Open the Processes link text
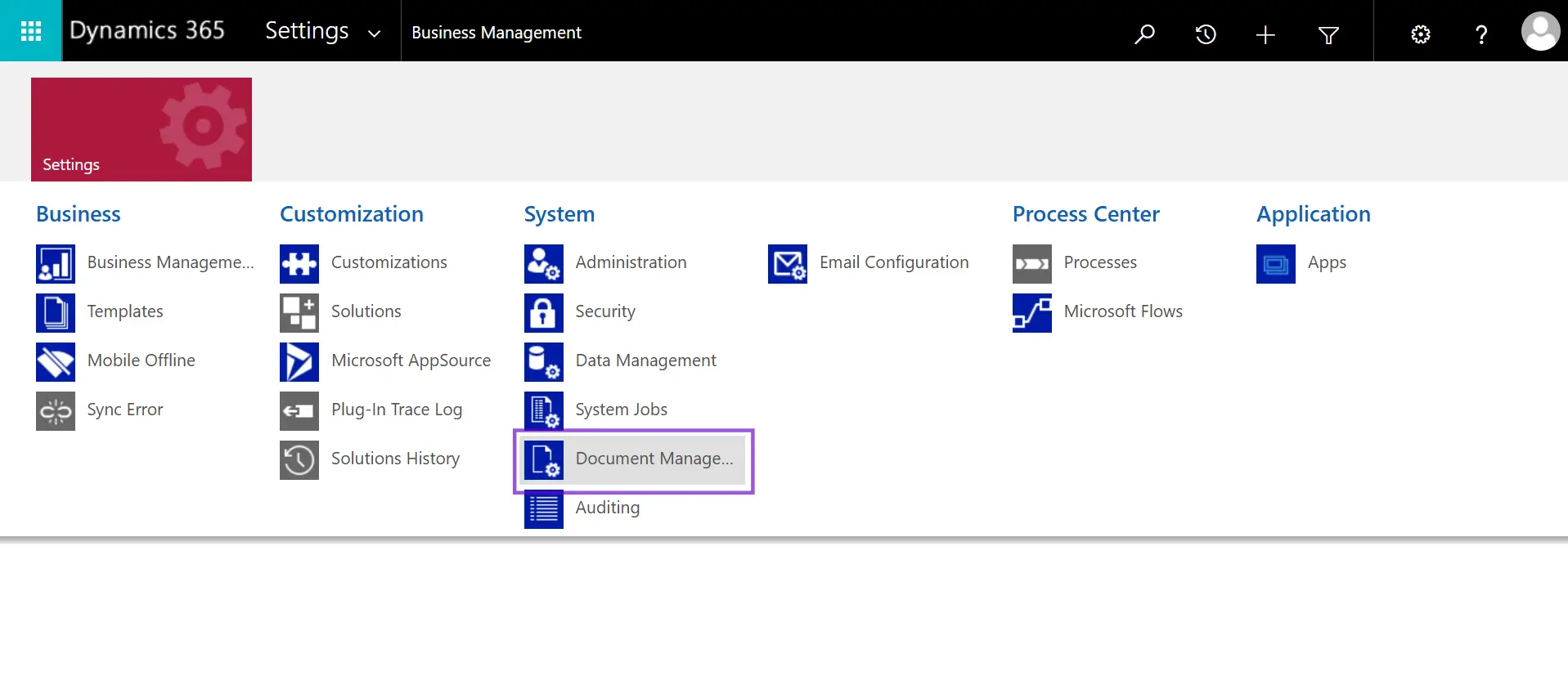The width and height of the screenshot is (1568, 685). [1100, 262]
